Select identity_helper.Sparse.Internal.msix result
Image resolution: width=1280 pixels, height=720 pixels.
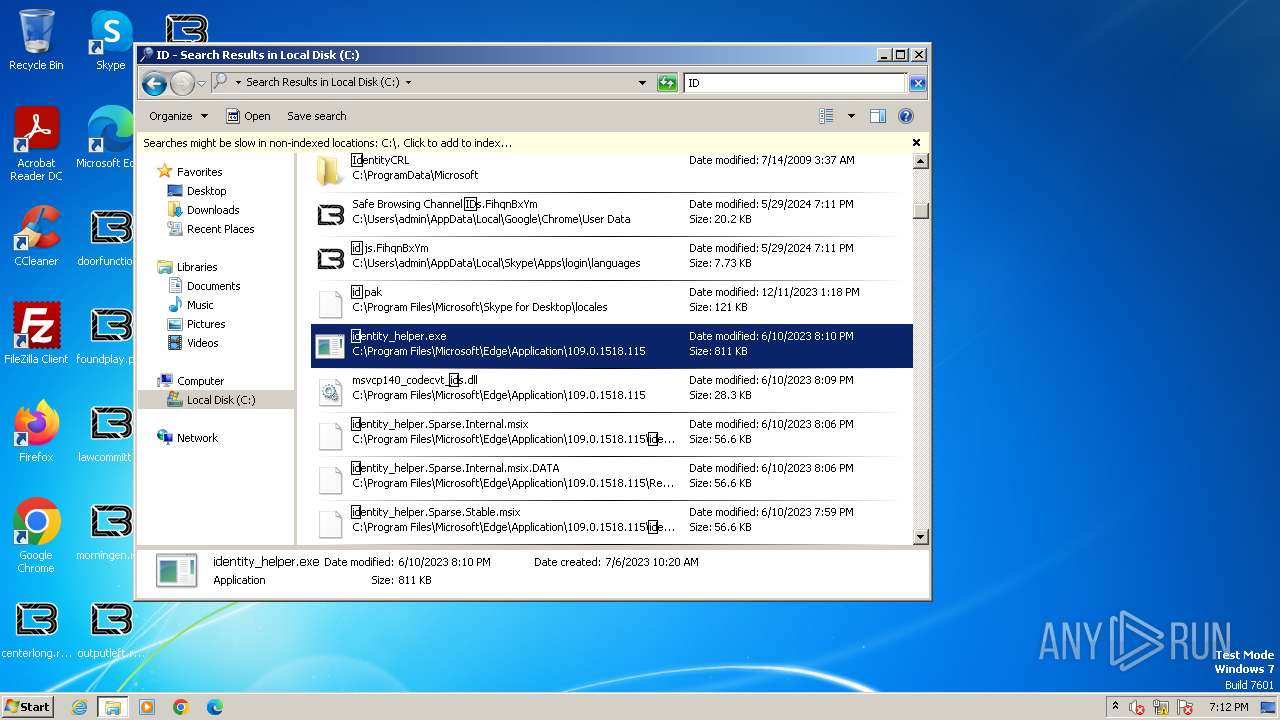tap(611, 433)
